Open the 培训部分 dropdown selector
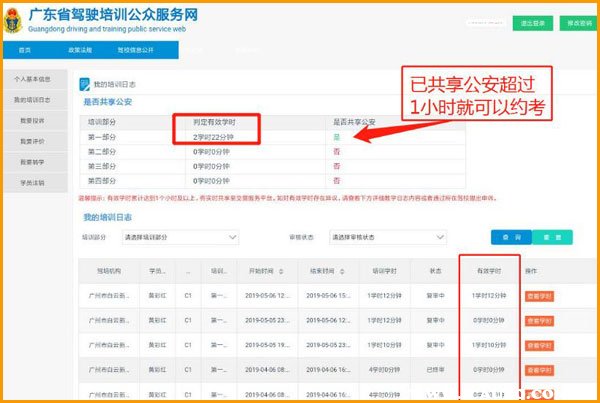Screen dimensions: 600x403 pos(179,238)
